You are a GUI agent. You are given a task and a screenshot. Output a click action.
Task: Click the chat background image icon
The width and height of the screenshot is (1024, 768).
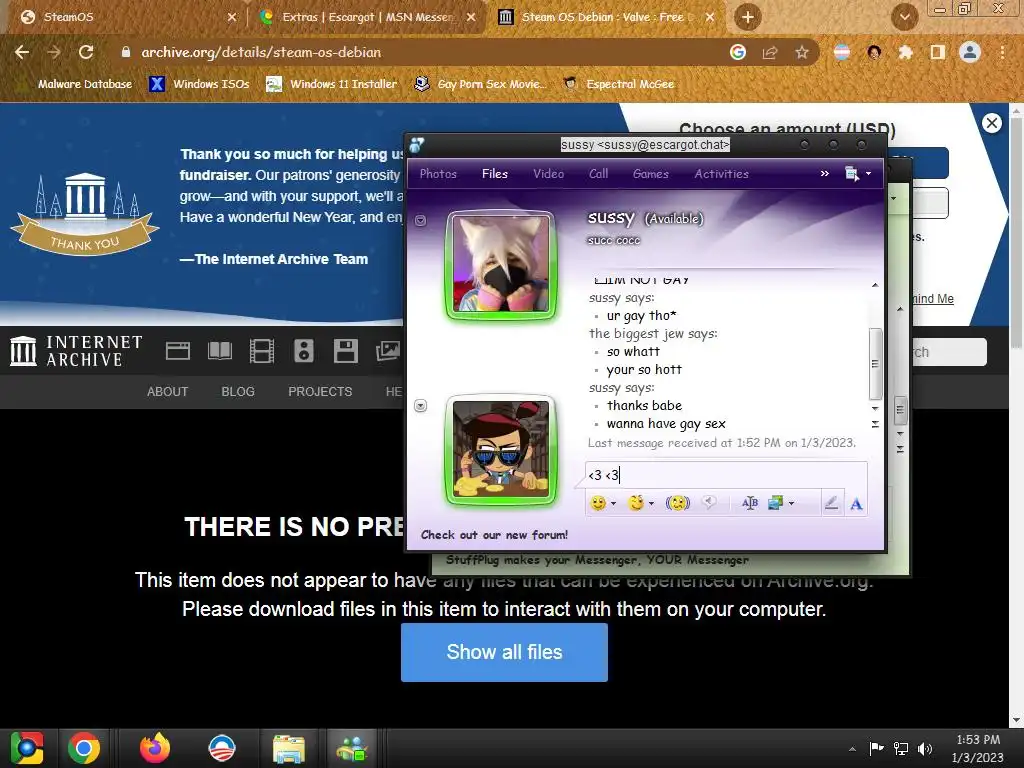(x=776, y=503)
